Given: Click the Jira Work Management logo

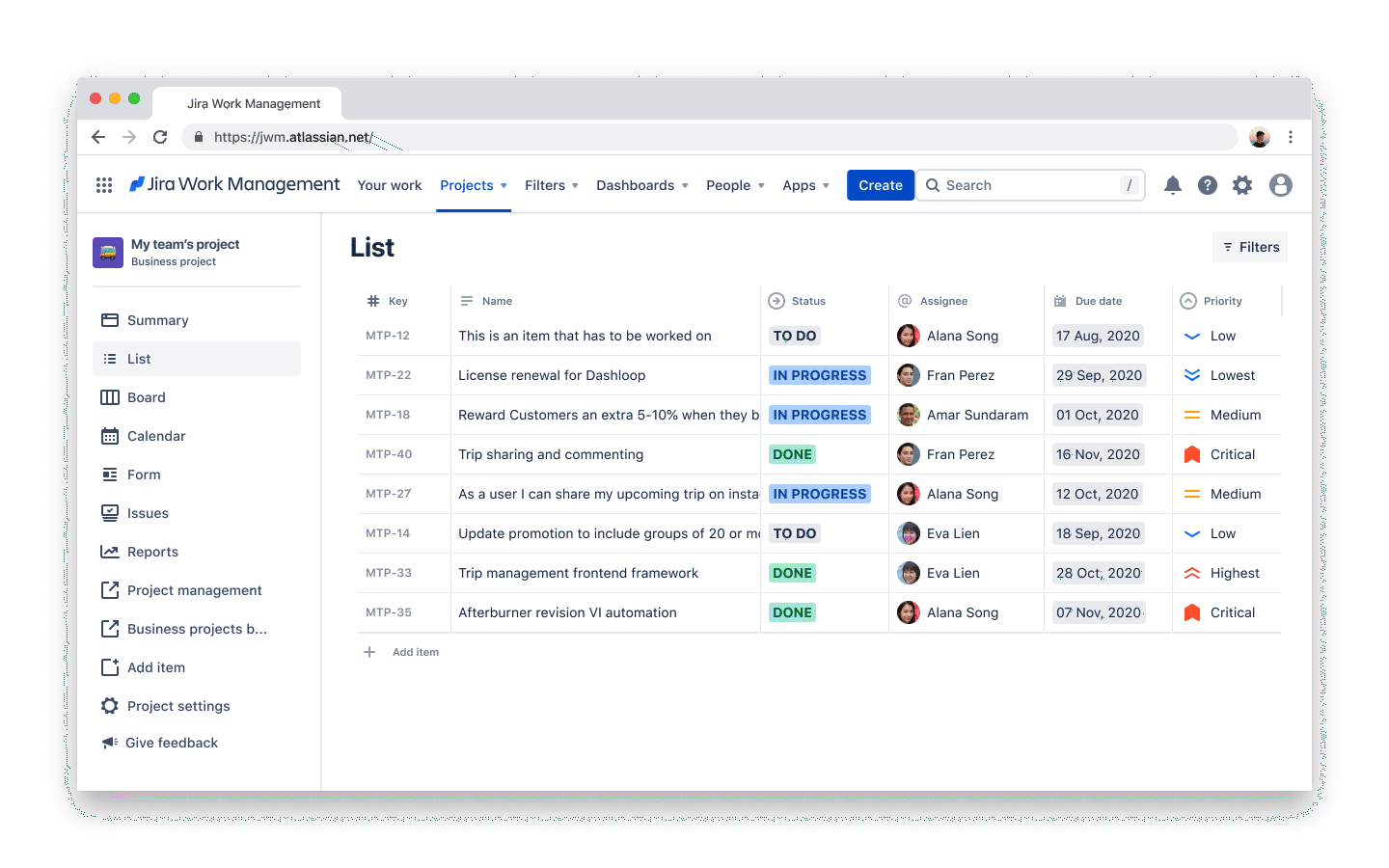Looking at the screenshot, I should coord(234,184).
